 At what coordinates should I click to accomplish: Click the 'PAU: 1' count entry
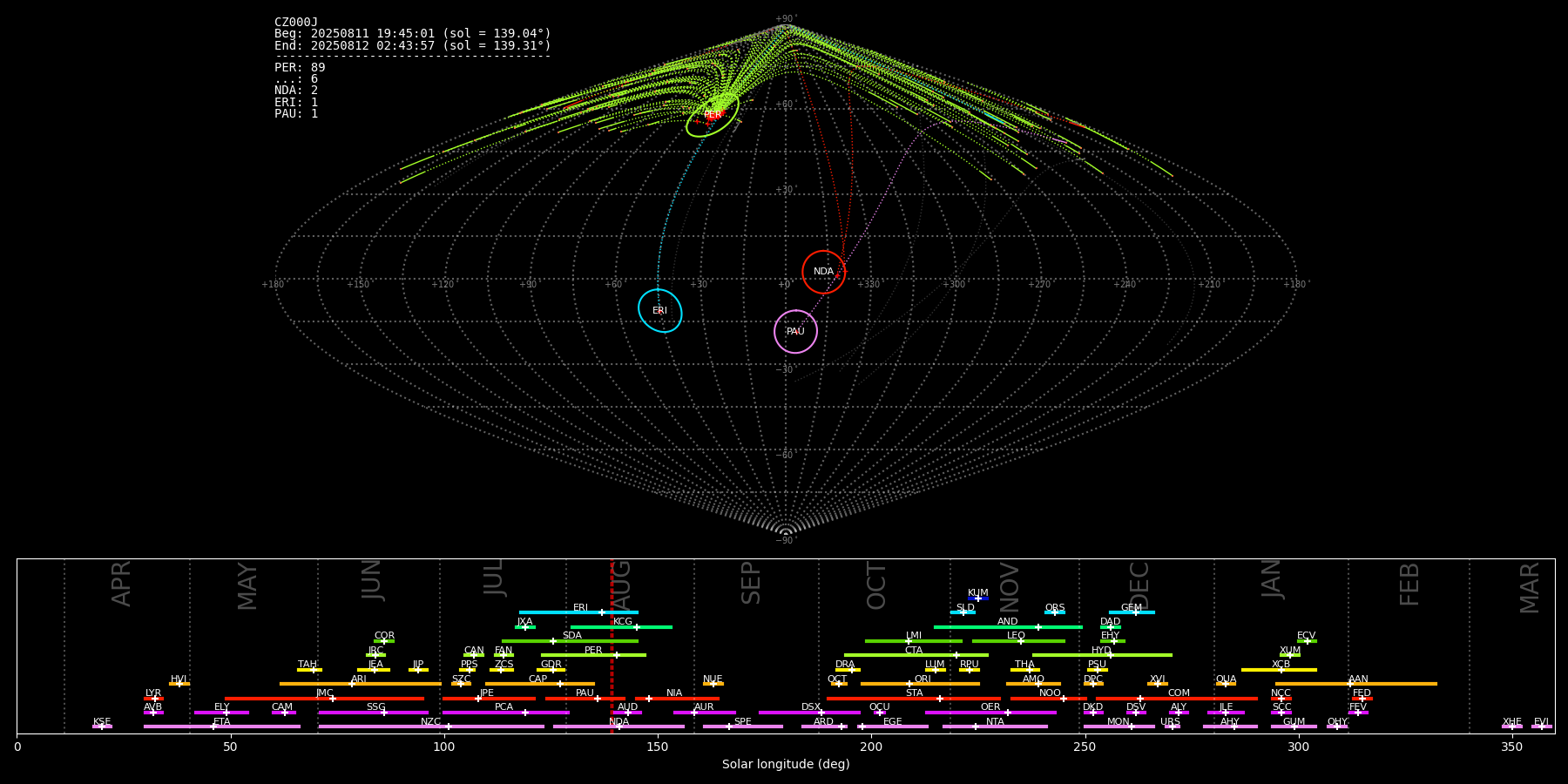[296, 113]
